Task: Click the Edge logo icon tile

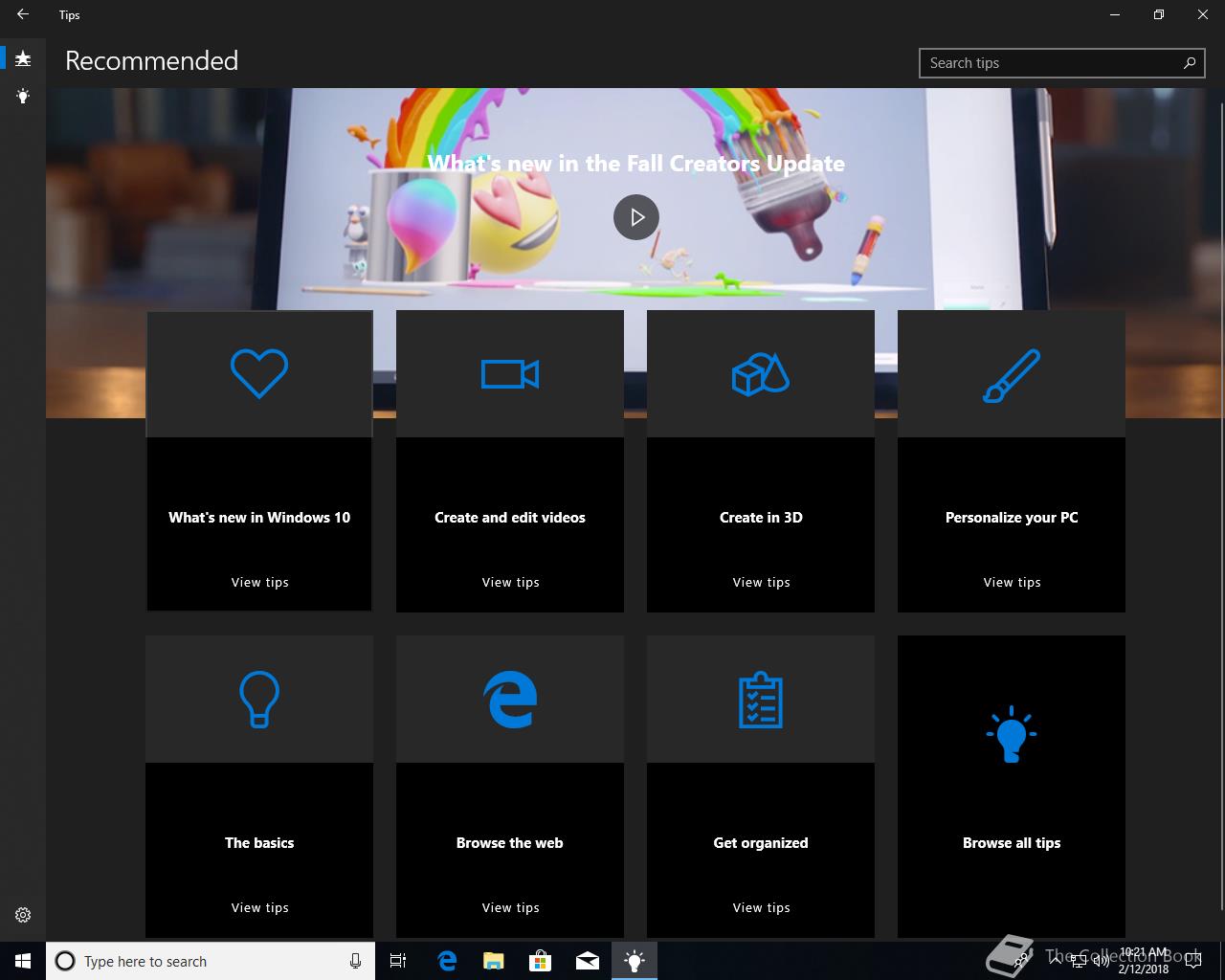Action: (510, 700)
